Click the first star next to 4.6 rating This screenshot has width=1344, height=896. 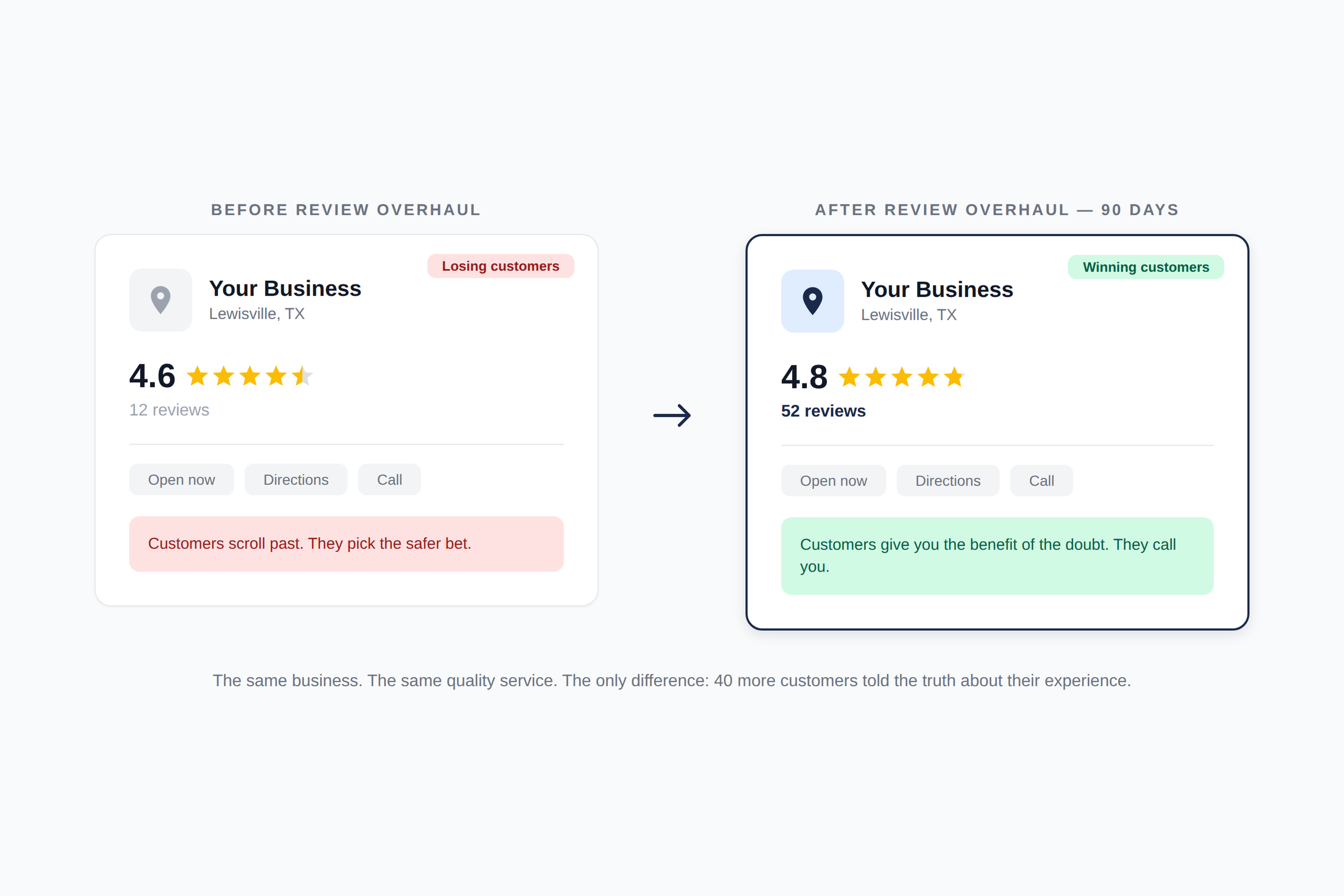point(197,376)
